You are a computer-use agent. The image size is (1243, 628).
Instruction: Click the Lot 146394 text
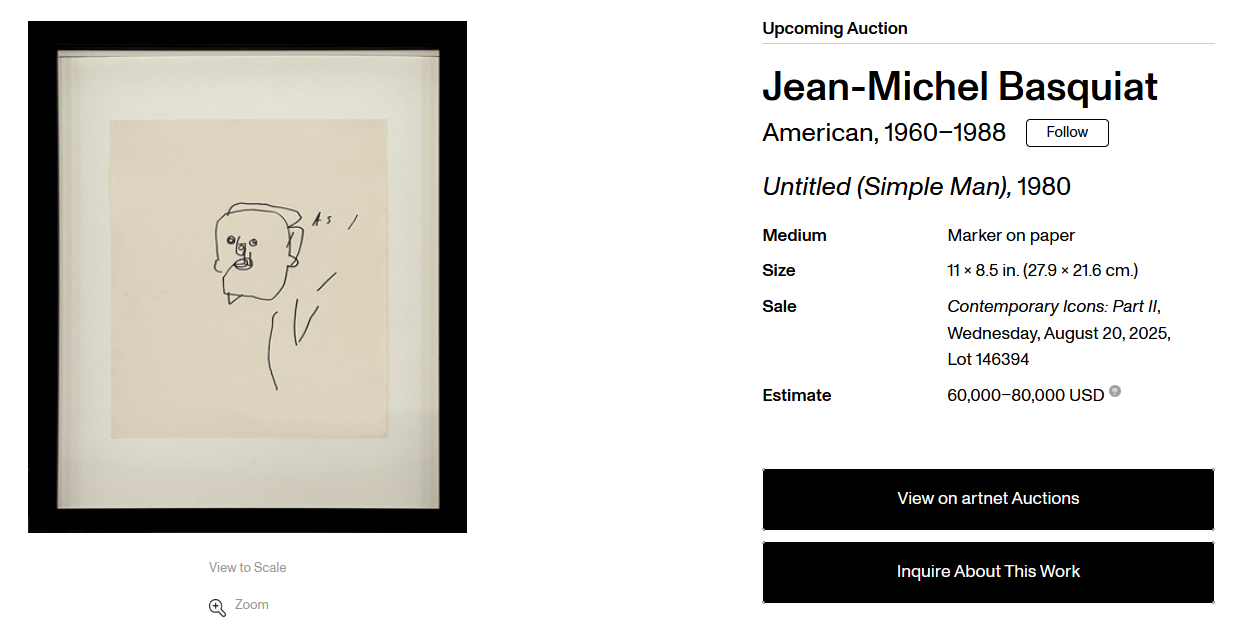[x=988, y=359]
